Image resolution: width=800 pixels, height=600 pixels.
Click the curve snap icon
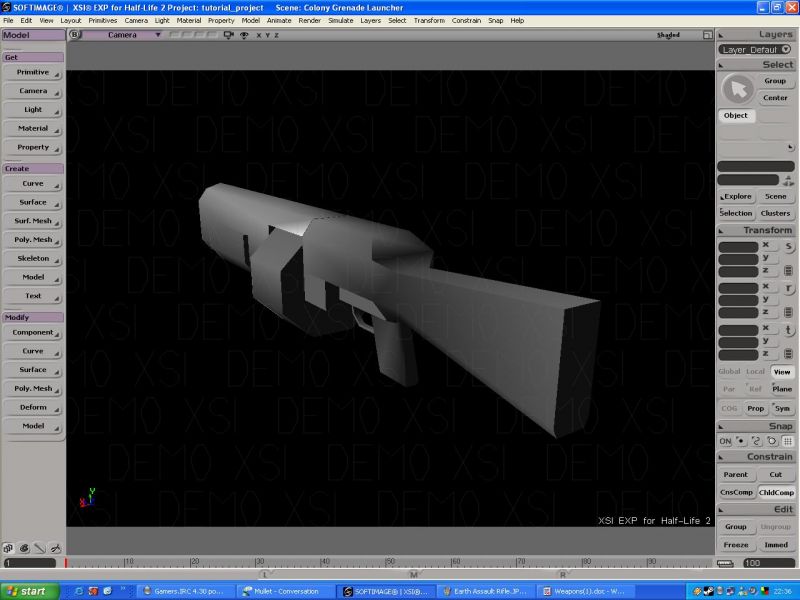[x=757, y=441]
